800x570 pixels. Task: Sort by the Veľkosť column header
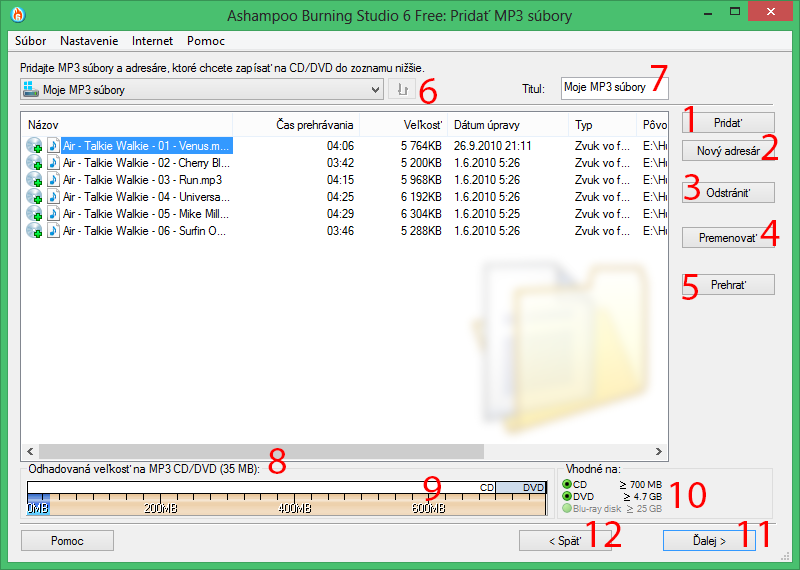[404, 125]
